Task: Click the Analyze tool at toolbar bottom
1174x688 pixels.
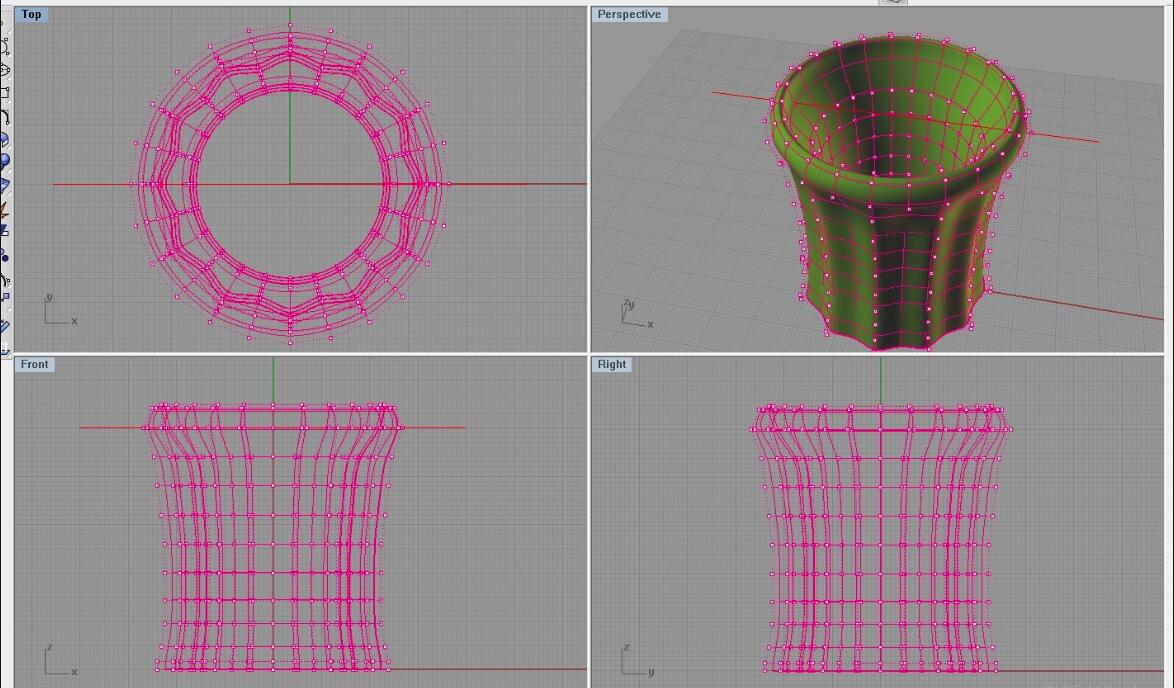Action: (4, 326)
